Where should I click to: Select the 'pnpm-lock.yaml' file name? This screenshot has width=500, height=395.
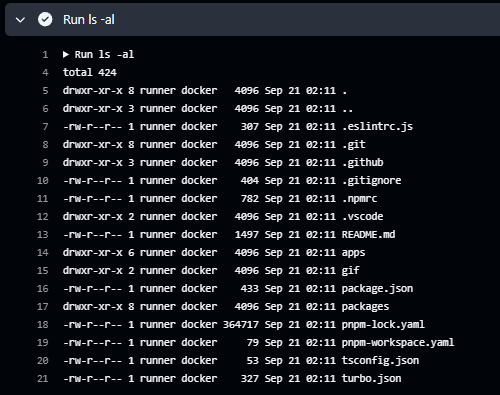click(x=383, y=325)
